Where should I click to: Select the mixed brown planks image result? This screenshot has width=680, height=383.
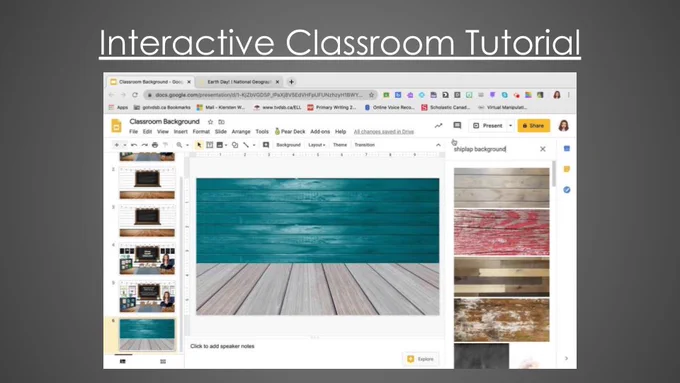(x=501, y=277)
